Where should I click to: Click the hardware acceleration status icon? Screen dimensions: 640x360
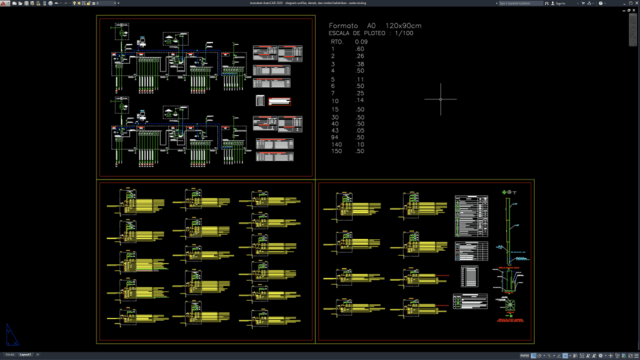[624, 356]
